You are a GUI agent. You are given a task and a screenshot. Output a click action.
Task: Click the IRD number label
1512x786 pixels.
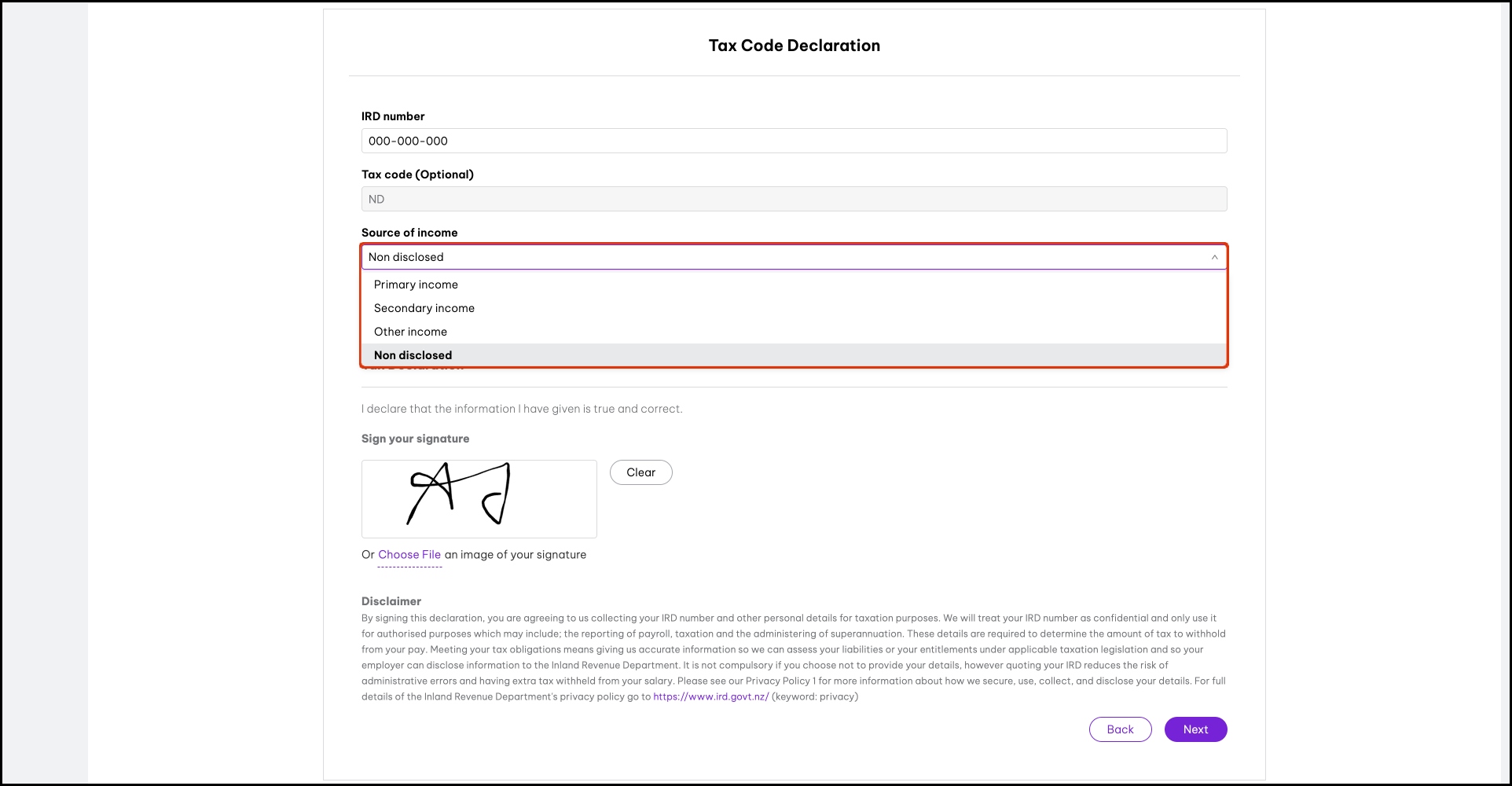click(x=393, y=116)
